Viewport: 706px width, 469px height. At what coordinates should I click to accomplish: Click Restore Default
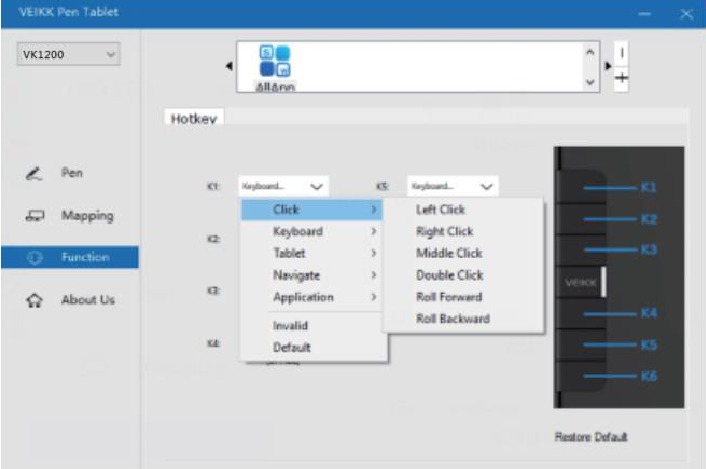pyautogui.click(x=591, y=437)
